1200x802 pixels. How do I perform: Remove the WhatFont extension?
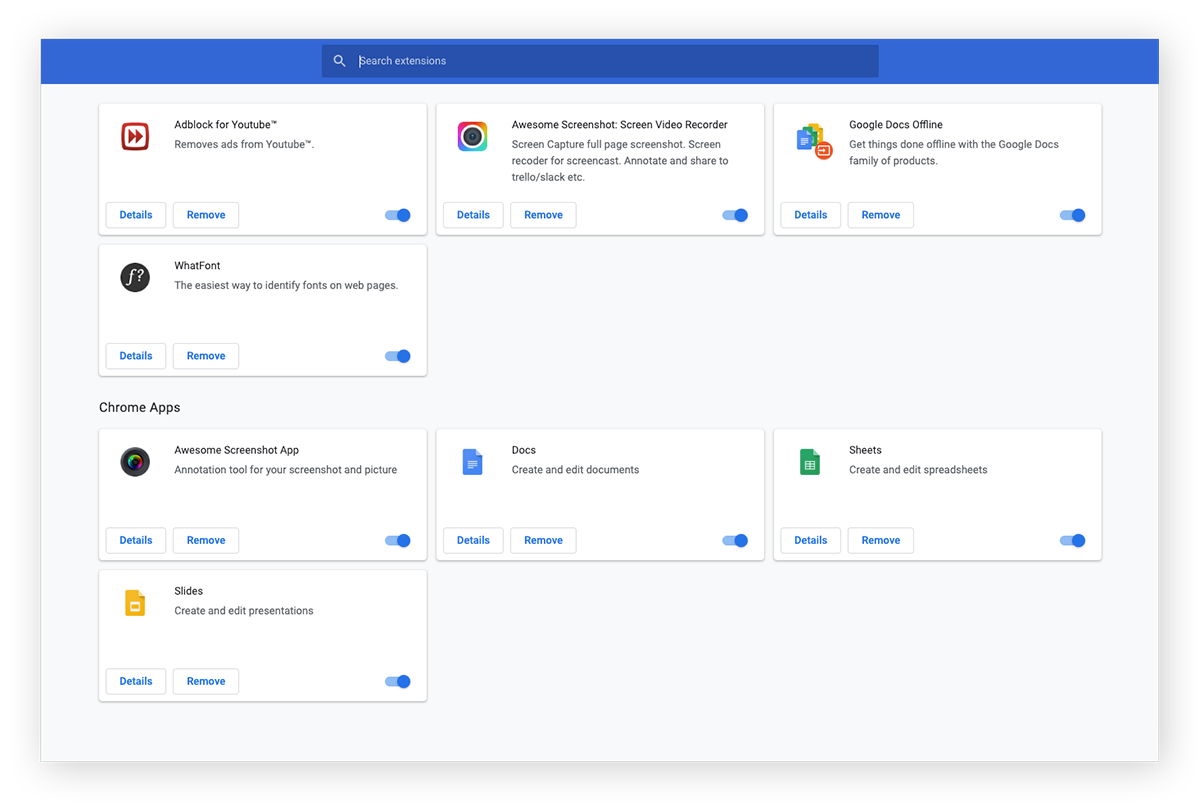(206, 356)
